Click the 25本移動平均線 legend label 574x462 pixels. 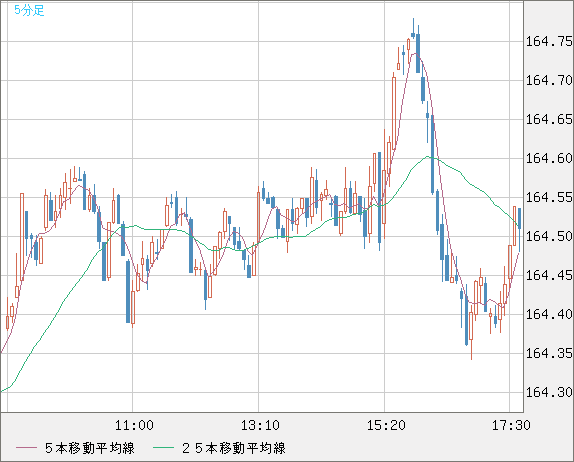click(234, 448)
